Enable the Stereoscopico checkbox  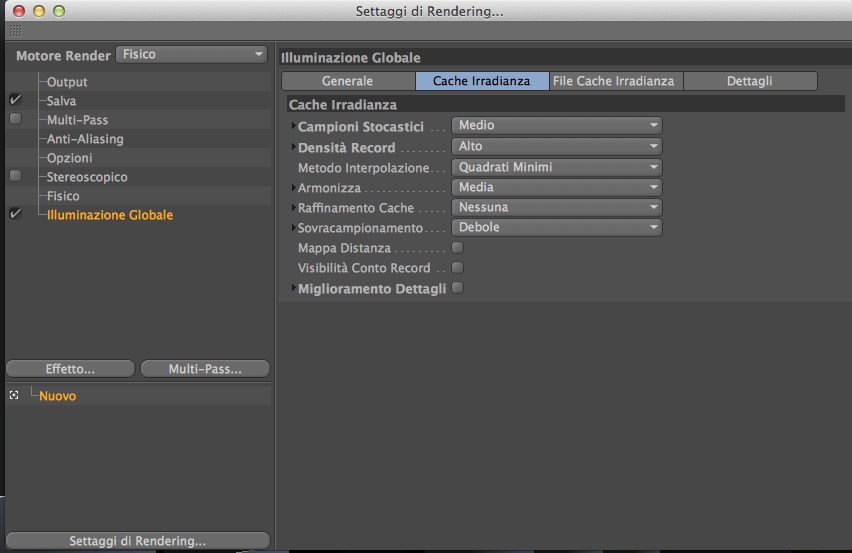pyautogui.click(x=15, y=176)
